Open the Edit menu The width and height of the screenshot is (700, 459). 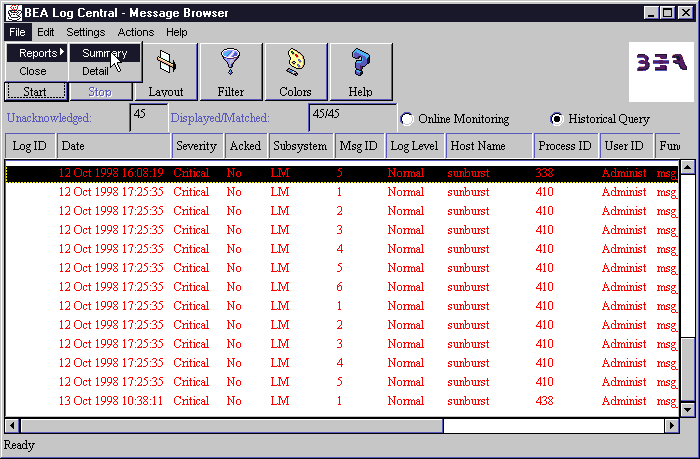click(46, 32)
